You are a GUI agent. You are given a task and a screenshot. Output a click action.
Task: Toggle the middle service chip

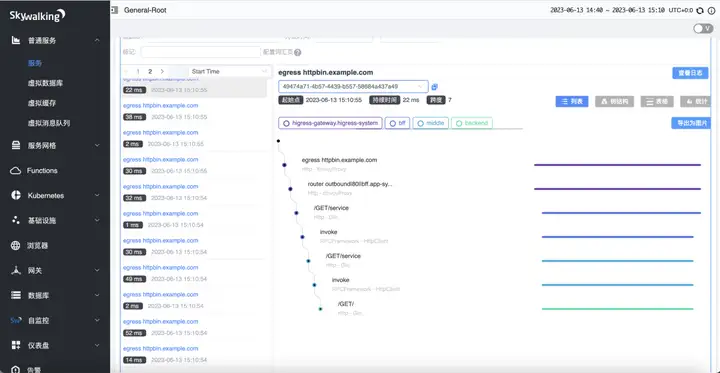(x=430, y=123)
